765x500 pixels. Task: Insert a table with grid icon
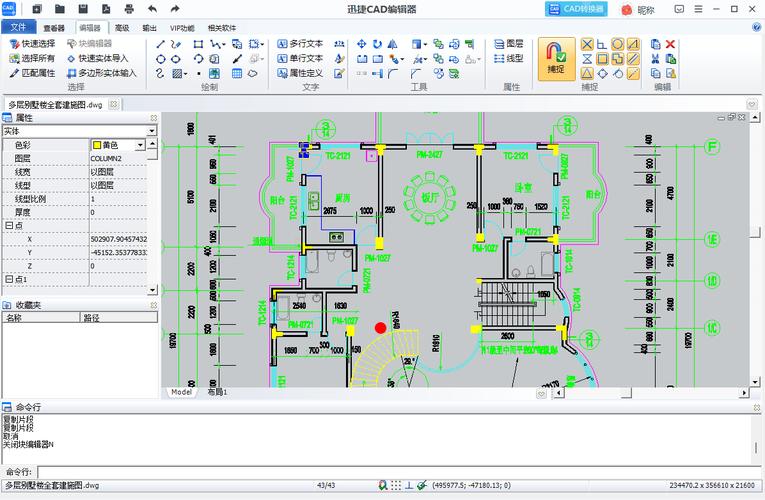pos(237,74)
